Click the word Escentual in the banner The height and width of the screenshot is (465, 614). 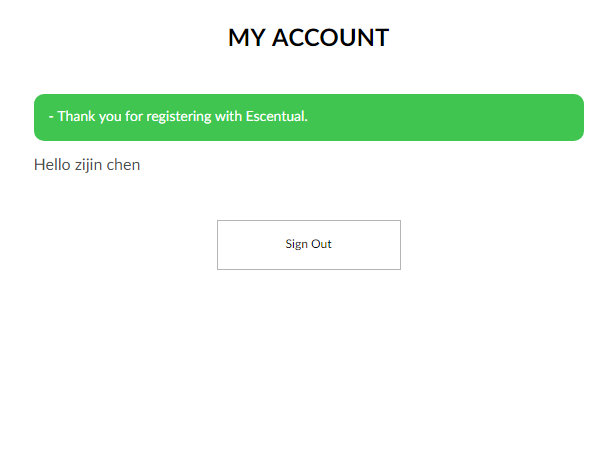pos(276,117)
